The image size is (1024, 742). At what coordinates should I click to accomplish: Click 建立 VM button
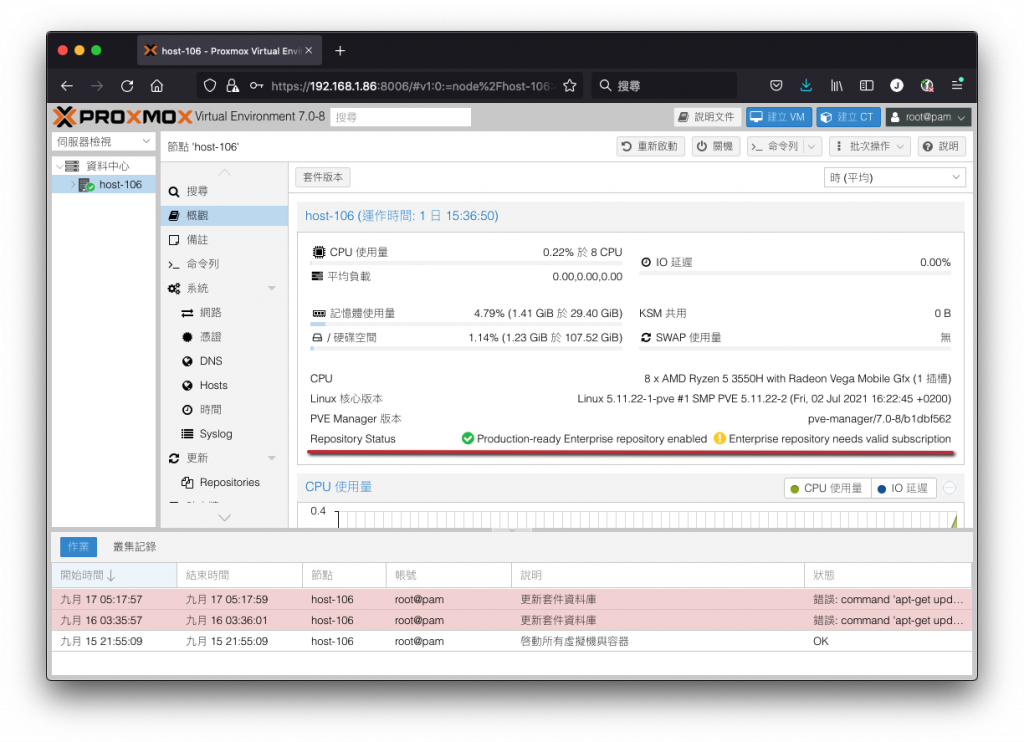[778, 117]
